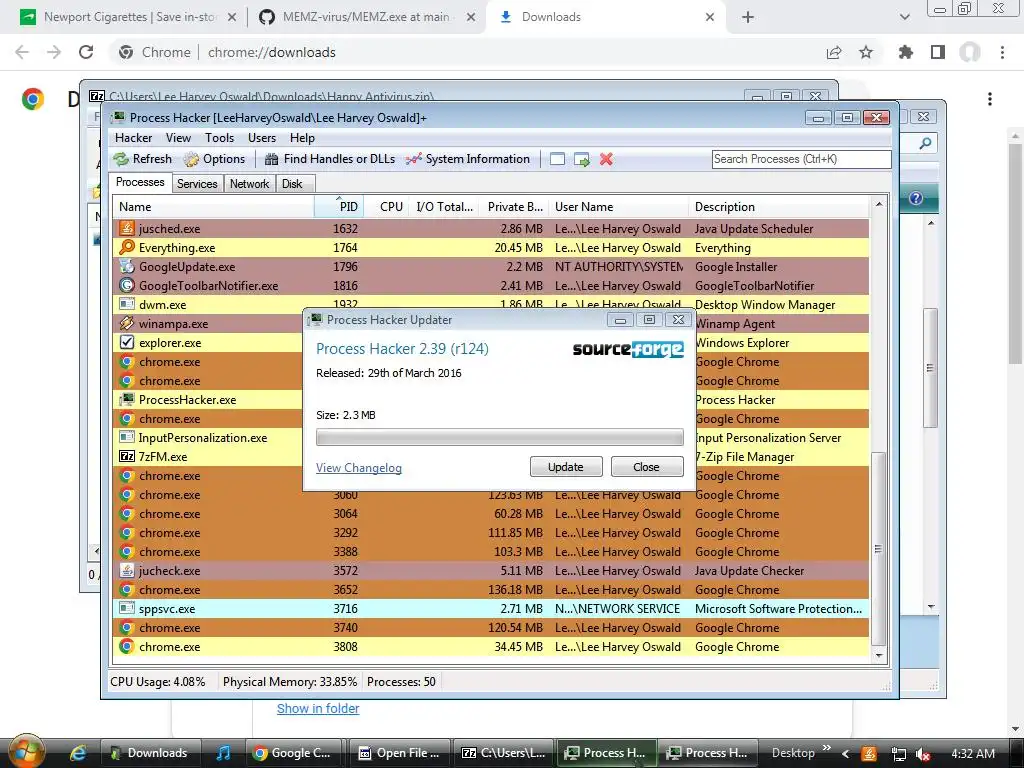Select the GoogleToolbarNotifier.exe icon
Image resolution: width=1024 pixels, height=768 pixels.
click(x=127, y=285)
